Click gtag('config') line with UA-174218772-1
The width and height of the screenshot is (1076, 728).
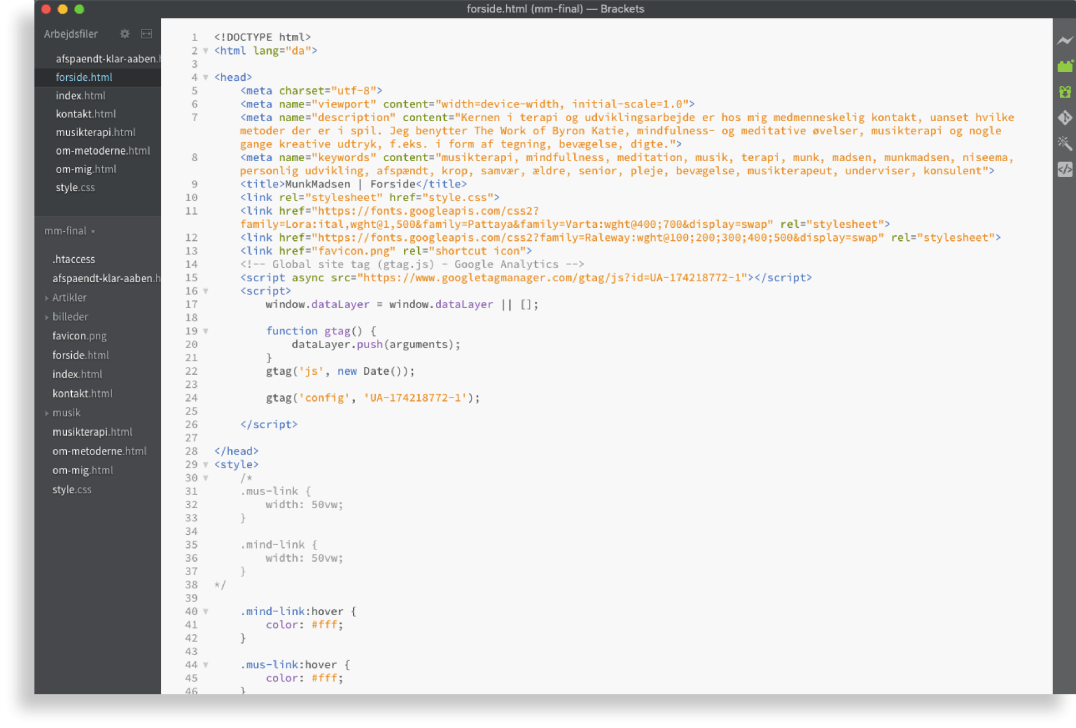pos(373,398)
